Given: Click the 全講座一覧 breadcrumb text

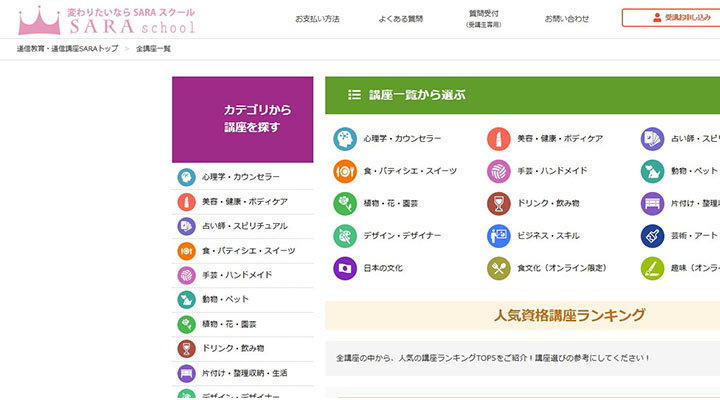Looking at the screenshot, I should [x=153, y=49].
